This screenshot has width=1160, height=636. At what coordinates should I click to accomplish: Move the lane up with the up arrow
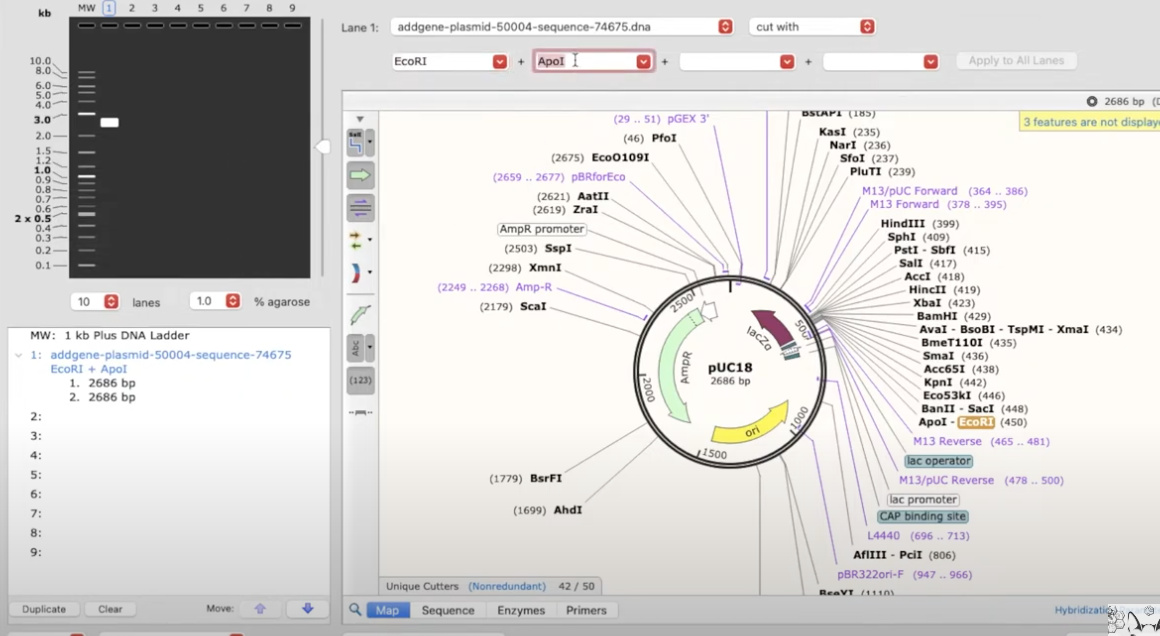pyautogui.click(x=260, y=609)
